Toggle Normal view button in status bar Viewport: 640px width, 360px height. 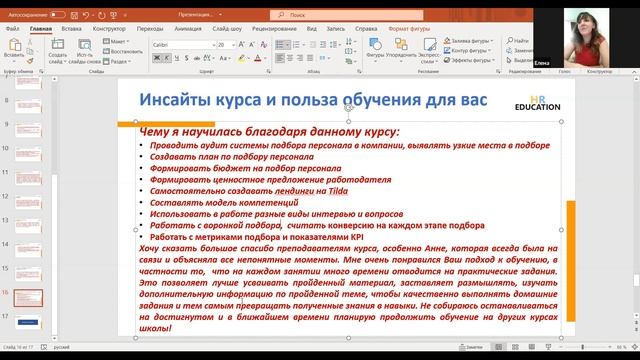click(x=499, y=347)
